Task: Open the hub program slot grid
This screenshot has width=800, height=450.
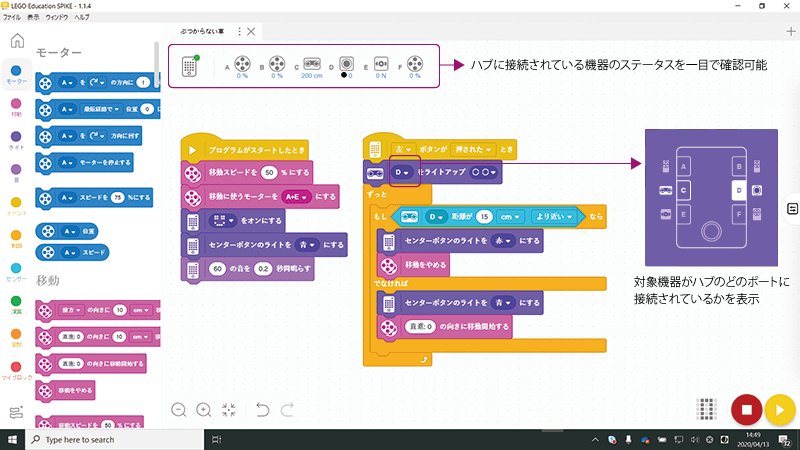Action: click(x=707, y=409)
